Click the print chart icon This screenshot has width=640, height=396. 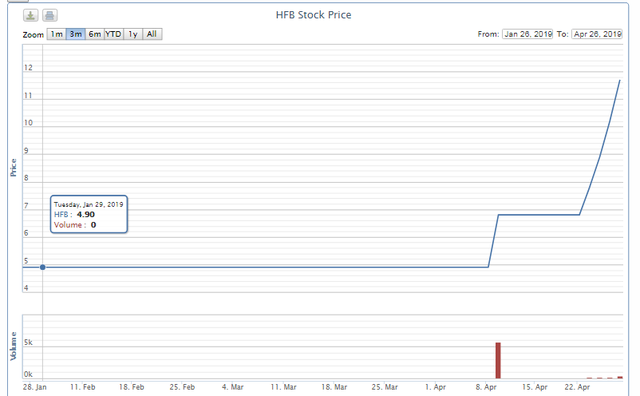pyautogui.click(x=50, y=16)
